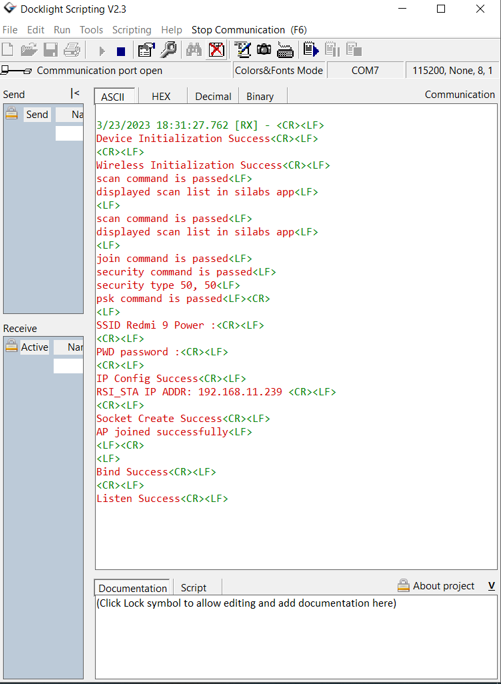Click the COM7 port status field
501x684 pixels.
[x=365, y=70]
